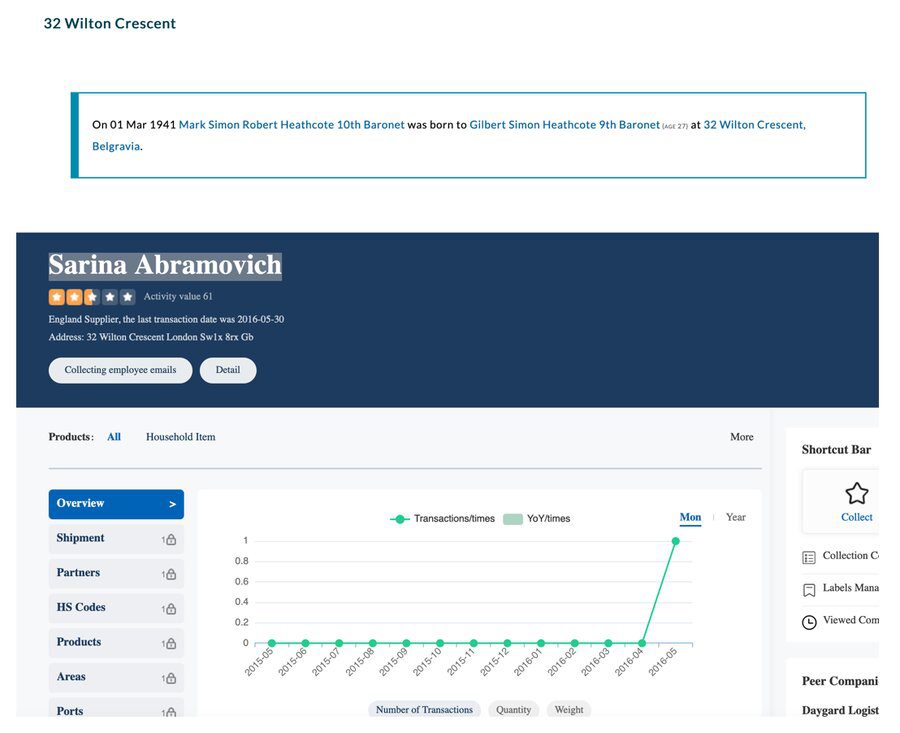Toggle the YoY/times legend series
Screen dimensions: 900x733
(536, 519)
